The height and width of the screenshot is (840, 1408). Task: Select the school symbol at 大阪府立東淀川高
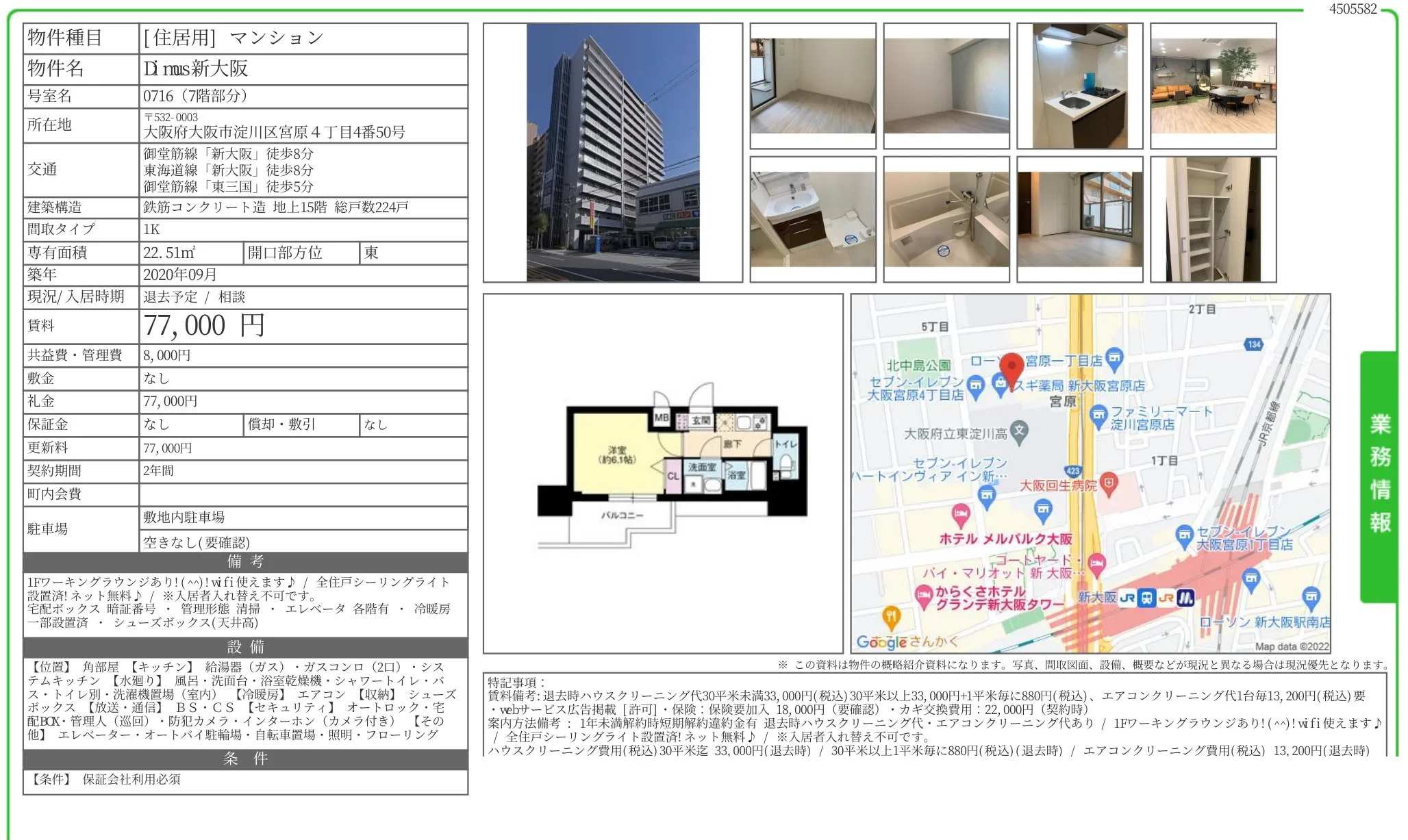point(1018,431)
